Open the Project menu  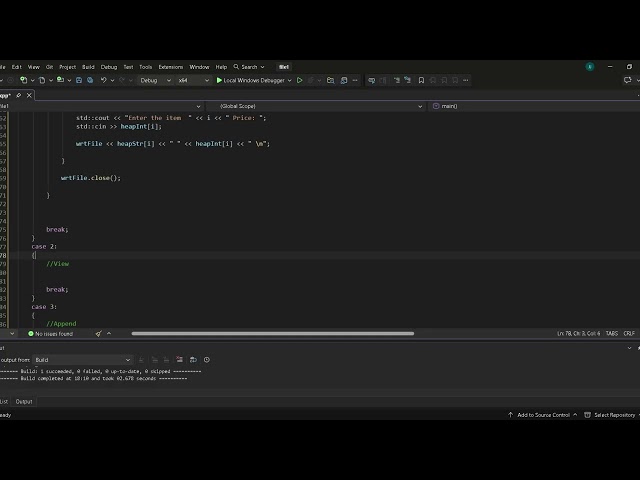67,67
